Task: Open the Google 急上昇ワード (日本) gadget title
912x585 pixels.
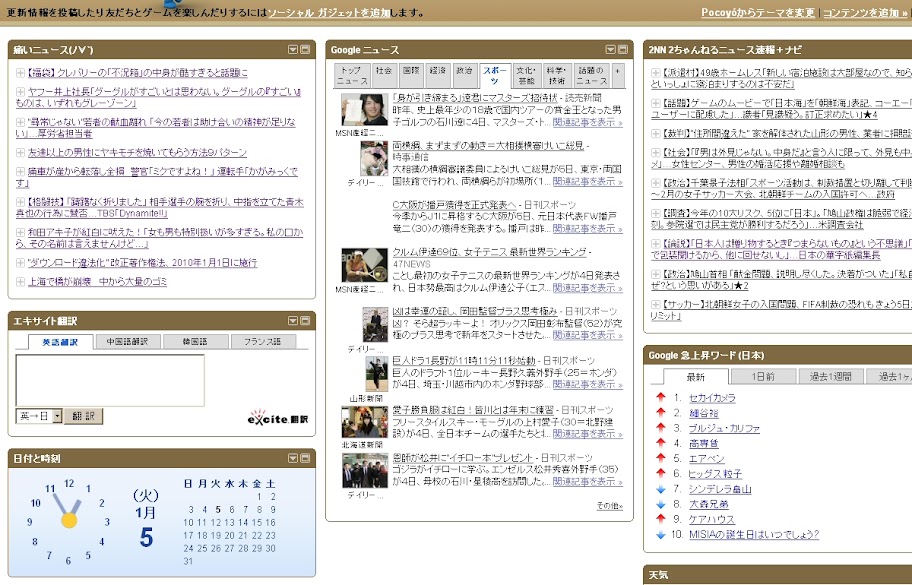Action: 706,355
